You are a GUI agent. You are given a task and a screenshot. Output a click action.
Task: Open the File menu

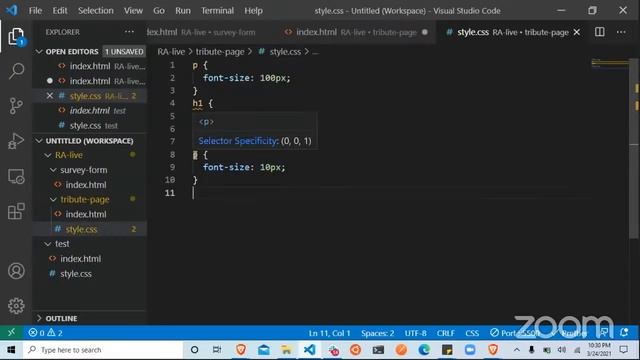pyautogui.click(x=35, y=11)
